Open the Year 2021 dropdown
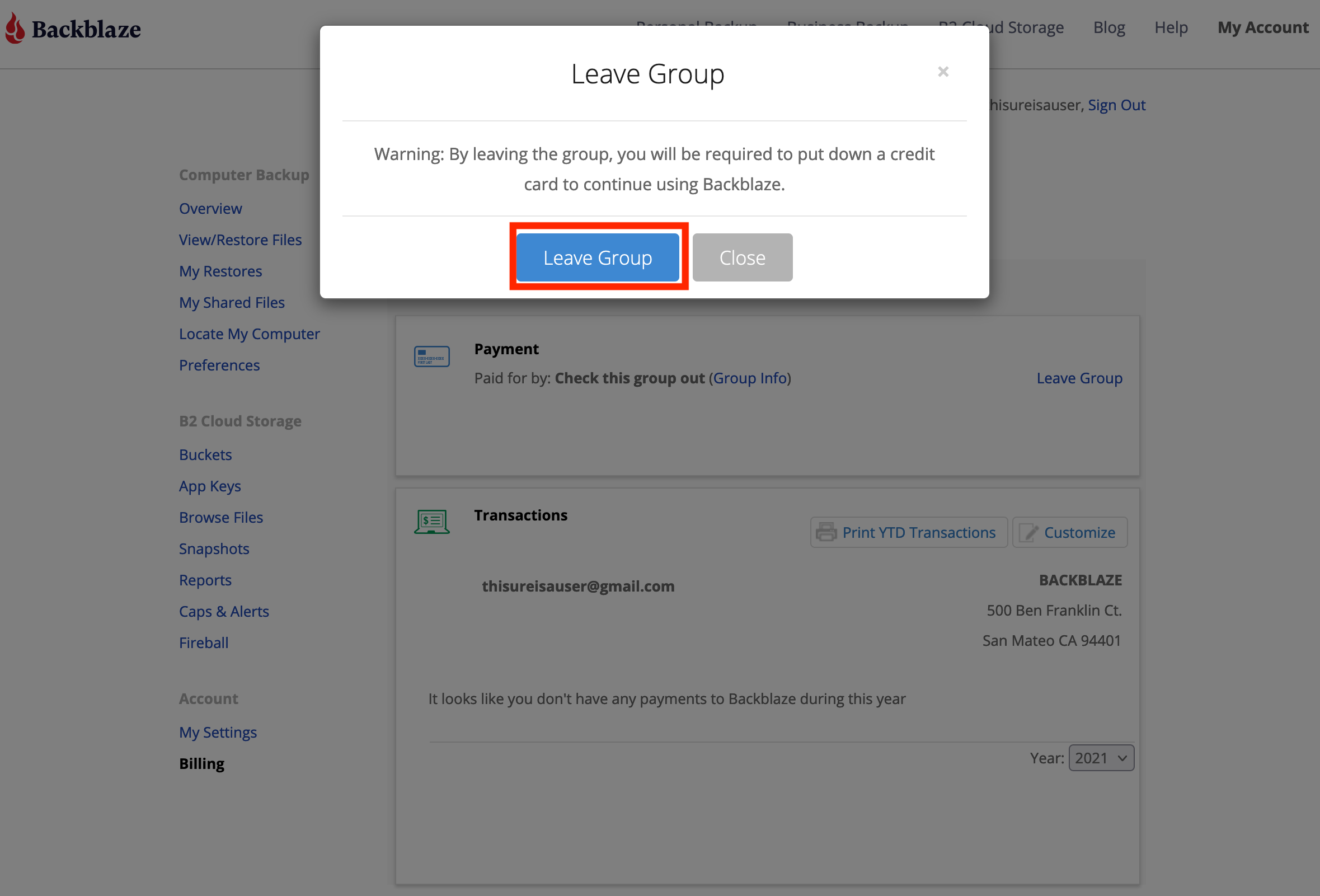 [1101, 758]
